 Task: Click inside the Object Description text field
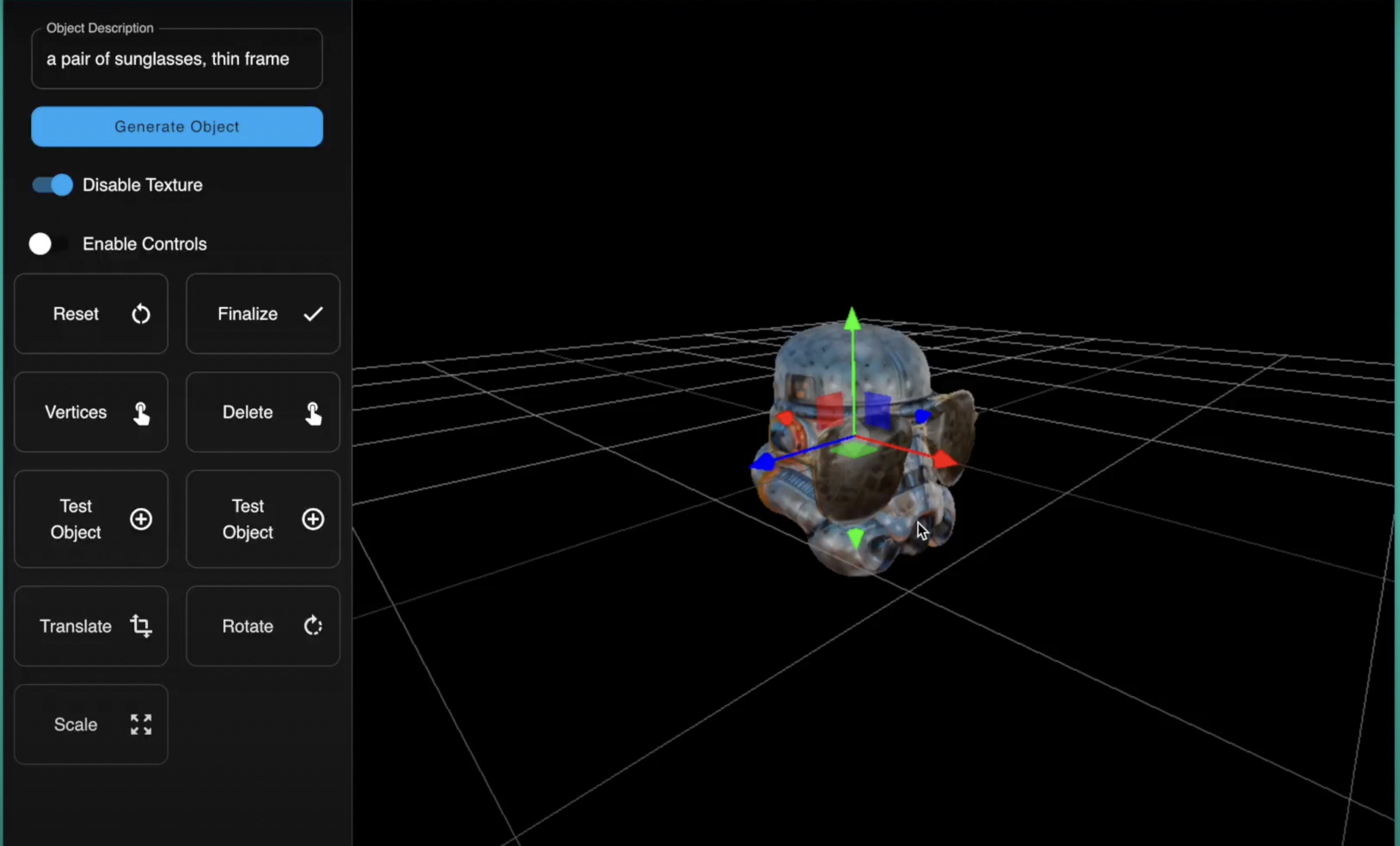click(176, 59)
